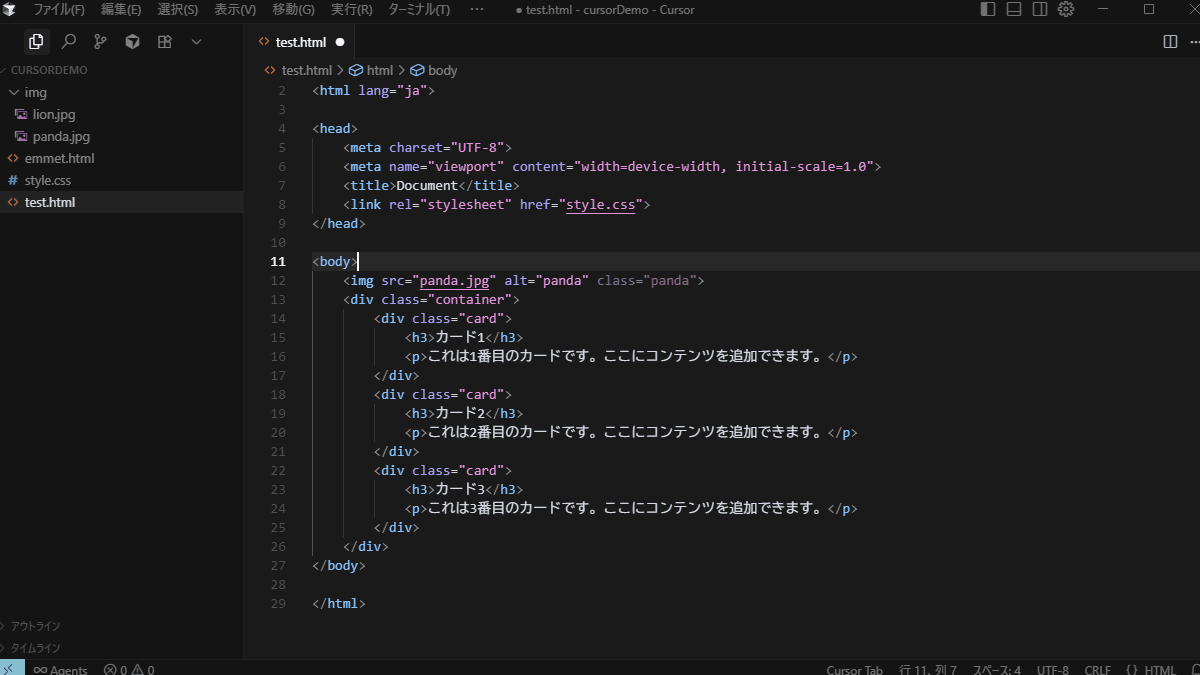Image resolution: width=1200 pixels, height=675 pixels.
Task: Change indentation via スペース: 4
Action: [997, 670]
